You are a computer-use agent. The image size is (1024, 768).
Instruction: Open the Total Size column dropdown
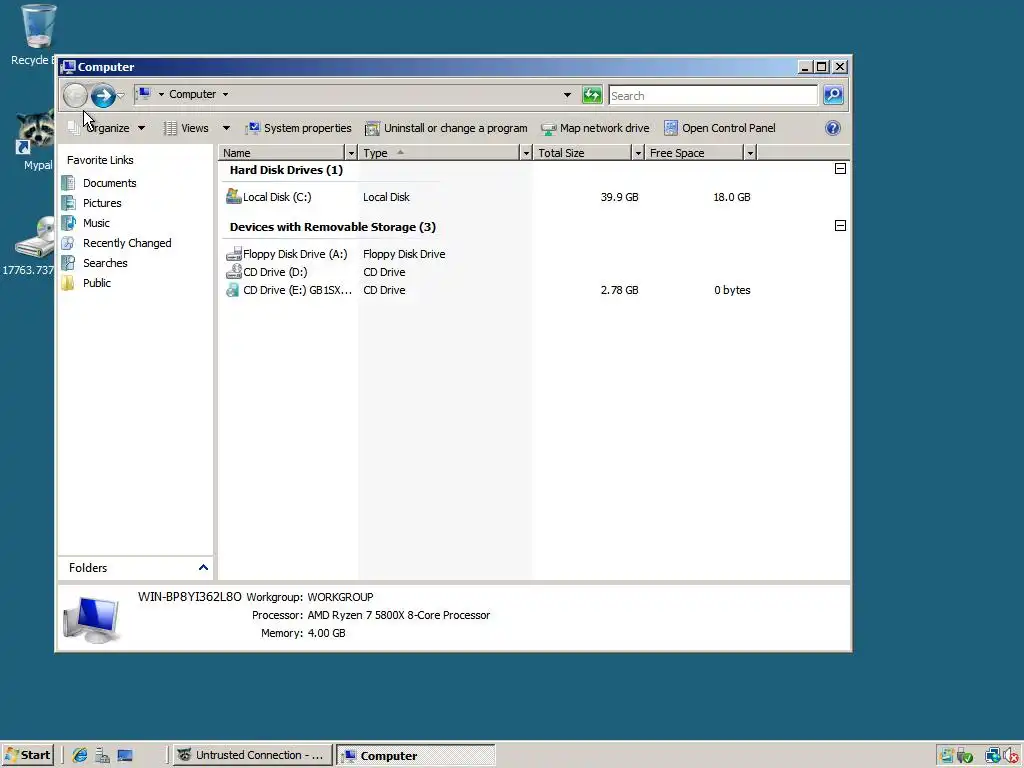click(638, 153)
